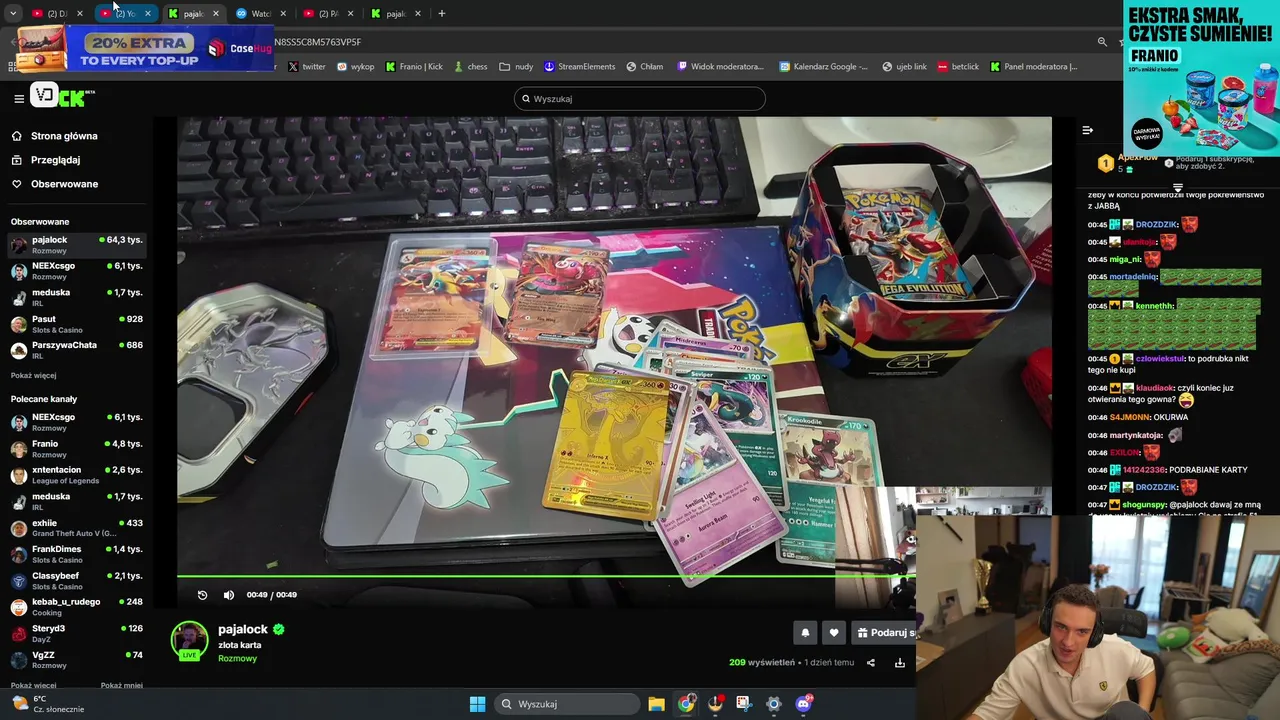The height and width of the screenshot is (720, 1280).
Task: Open Kalendarz Google bookmark
Action: click(823, 67)
